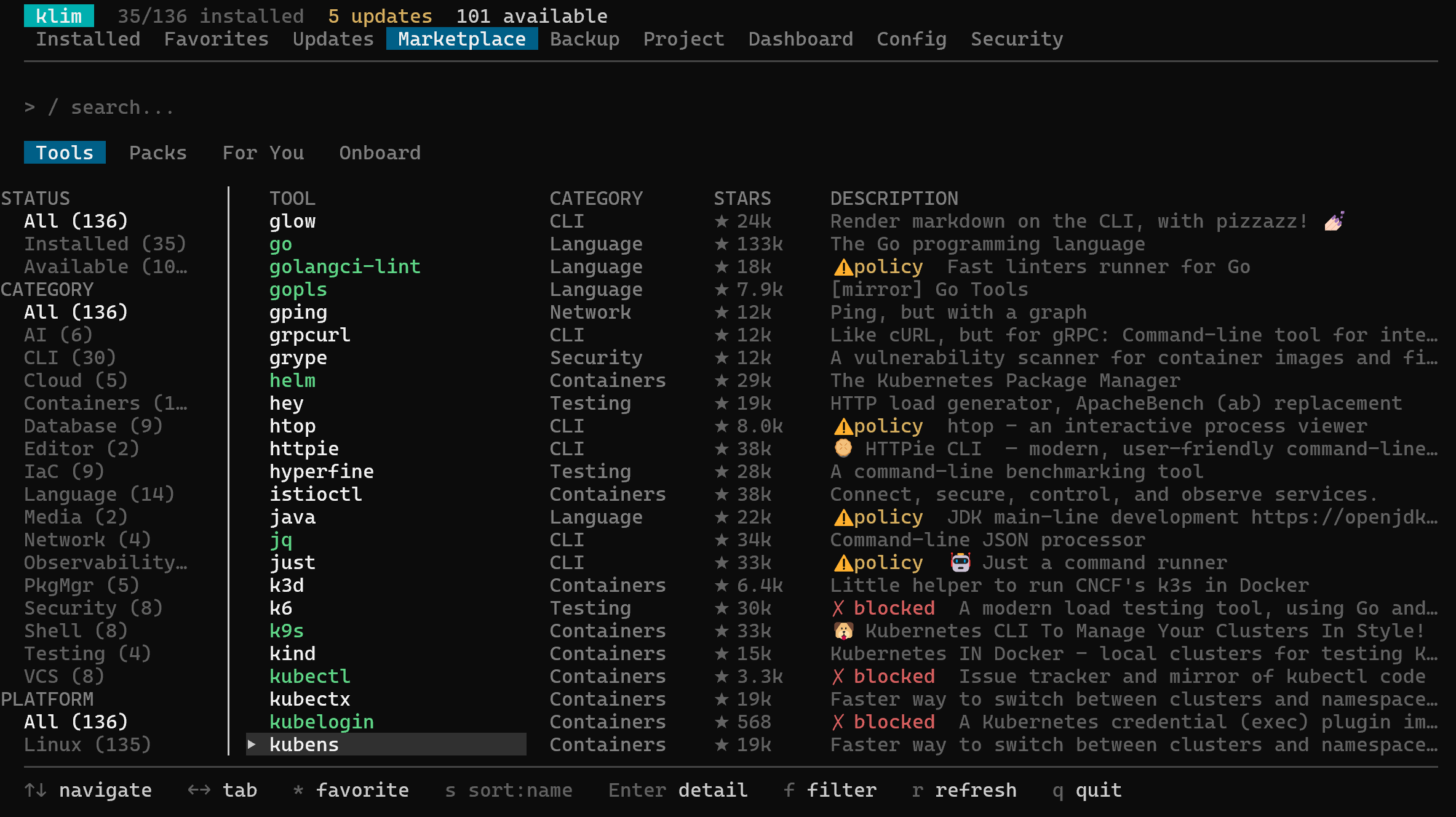Switch to the Packs sub-tab

pyautogui.click(x=158, y=153)
